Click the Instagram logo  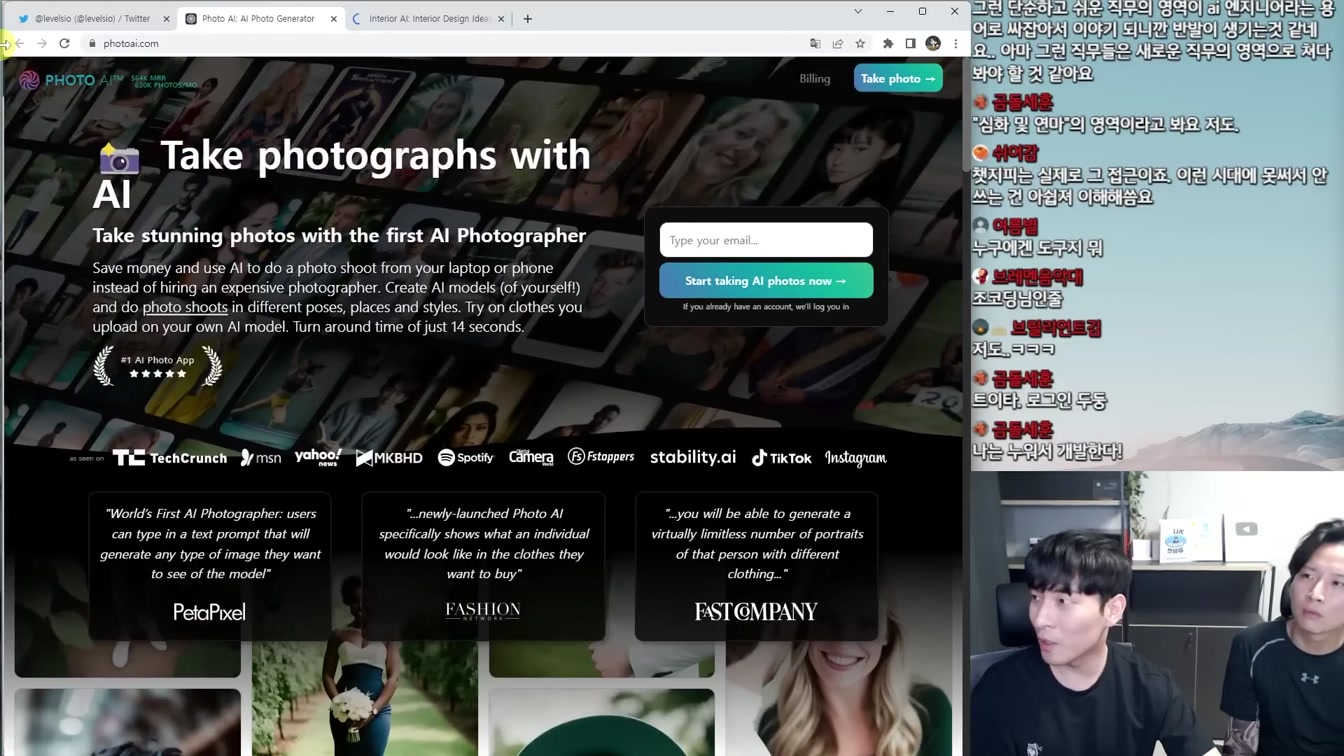pos(856,458)
